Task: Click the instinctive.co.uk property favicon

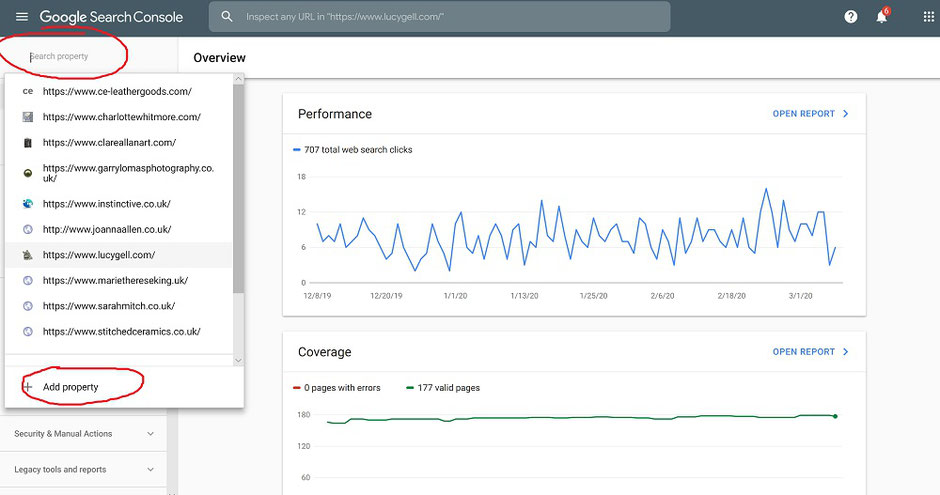Action: 28,204
